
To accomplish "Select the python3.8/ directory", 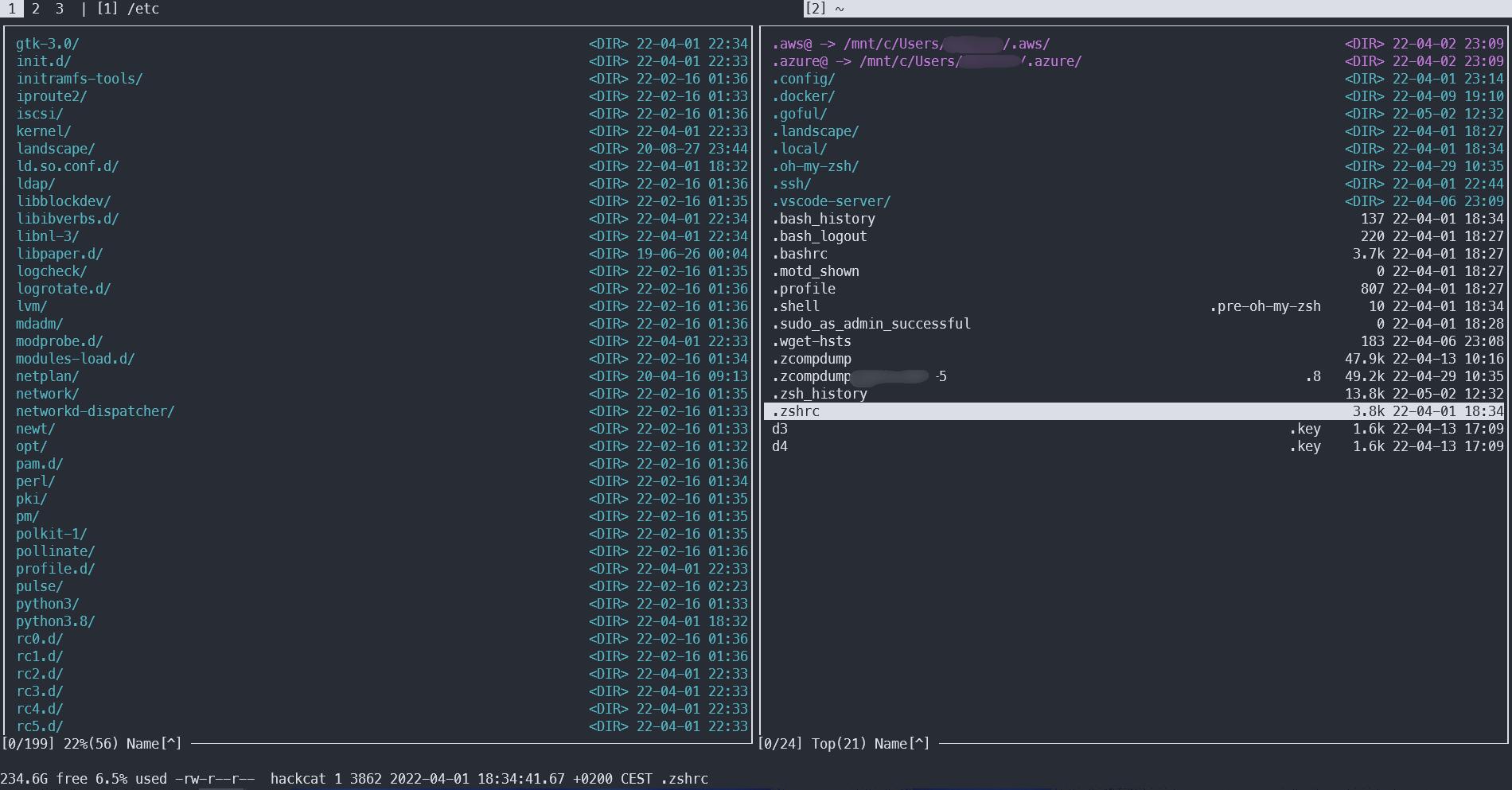I will 382,621.
